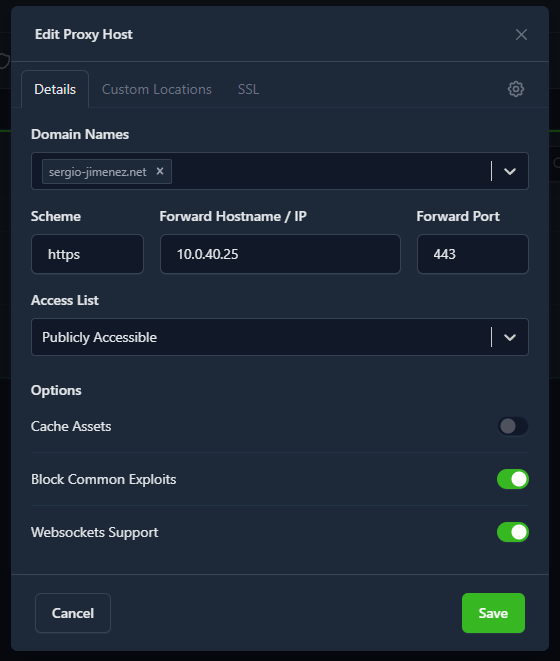Expand the Domain Names dropdown arrow
The width and height of the screenshot is (560, 661).
click(510, 171)
